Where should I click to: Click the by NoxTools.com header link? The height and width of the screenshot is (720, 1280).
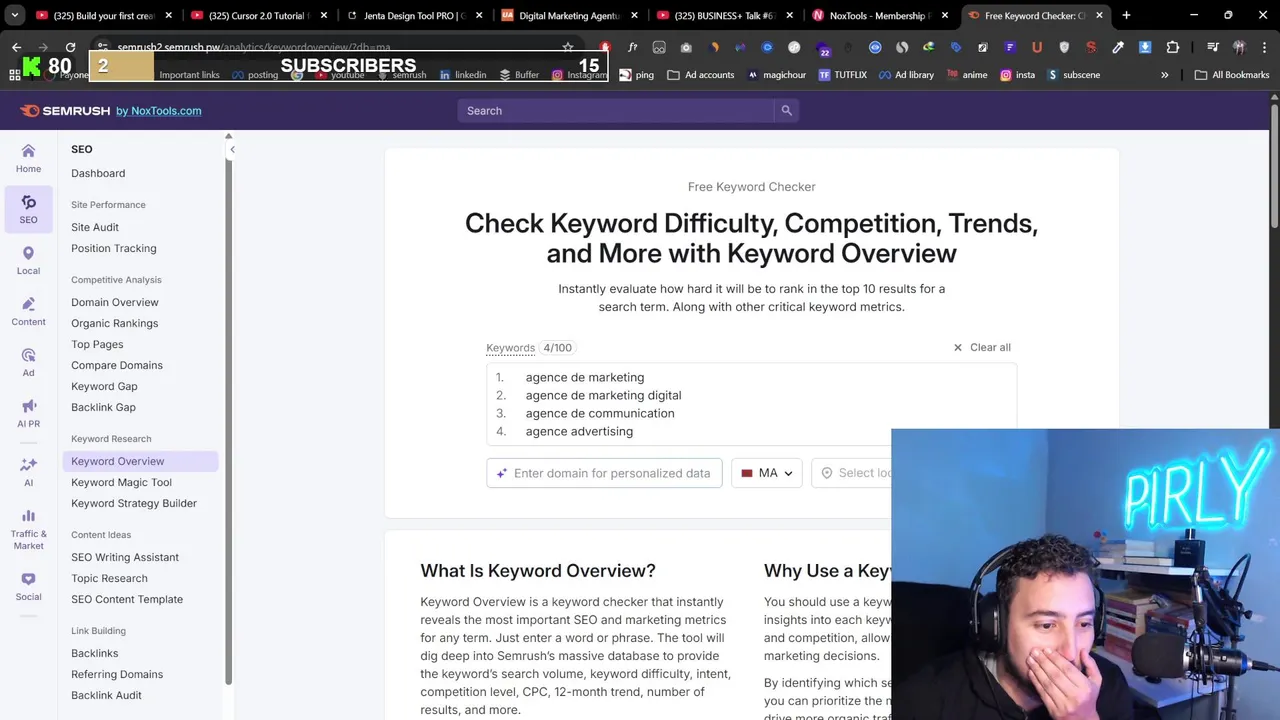coord(158,111)
